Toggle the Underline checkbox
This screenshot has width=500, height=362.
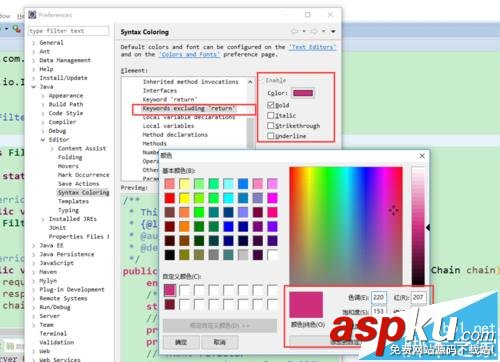click(x=271, y=136)
